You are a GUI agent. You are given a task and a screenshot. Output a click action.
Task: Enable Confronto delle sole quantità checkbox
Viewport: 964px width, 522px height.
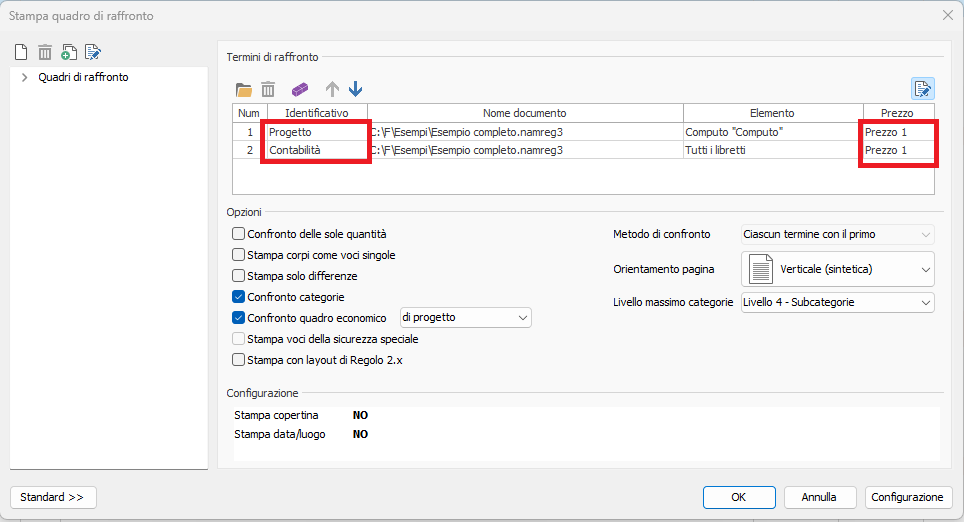pyautogui.click(x=238, y=234)
